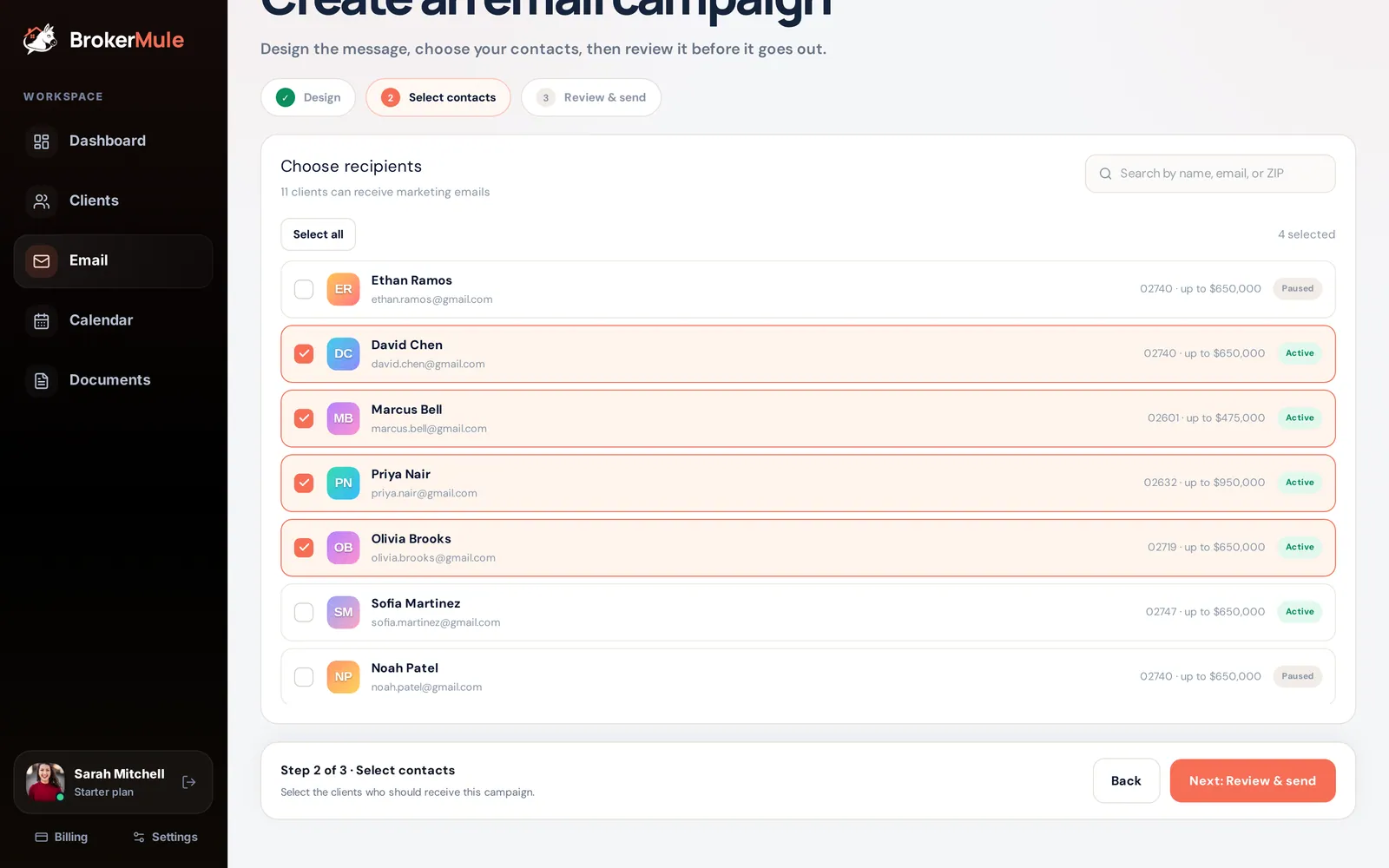Click the NP avatar for Noah Patel
This screenshot has height=868, width=1389.
[x=343, y=677]
